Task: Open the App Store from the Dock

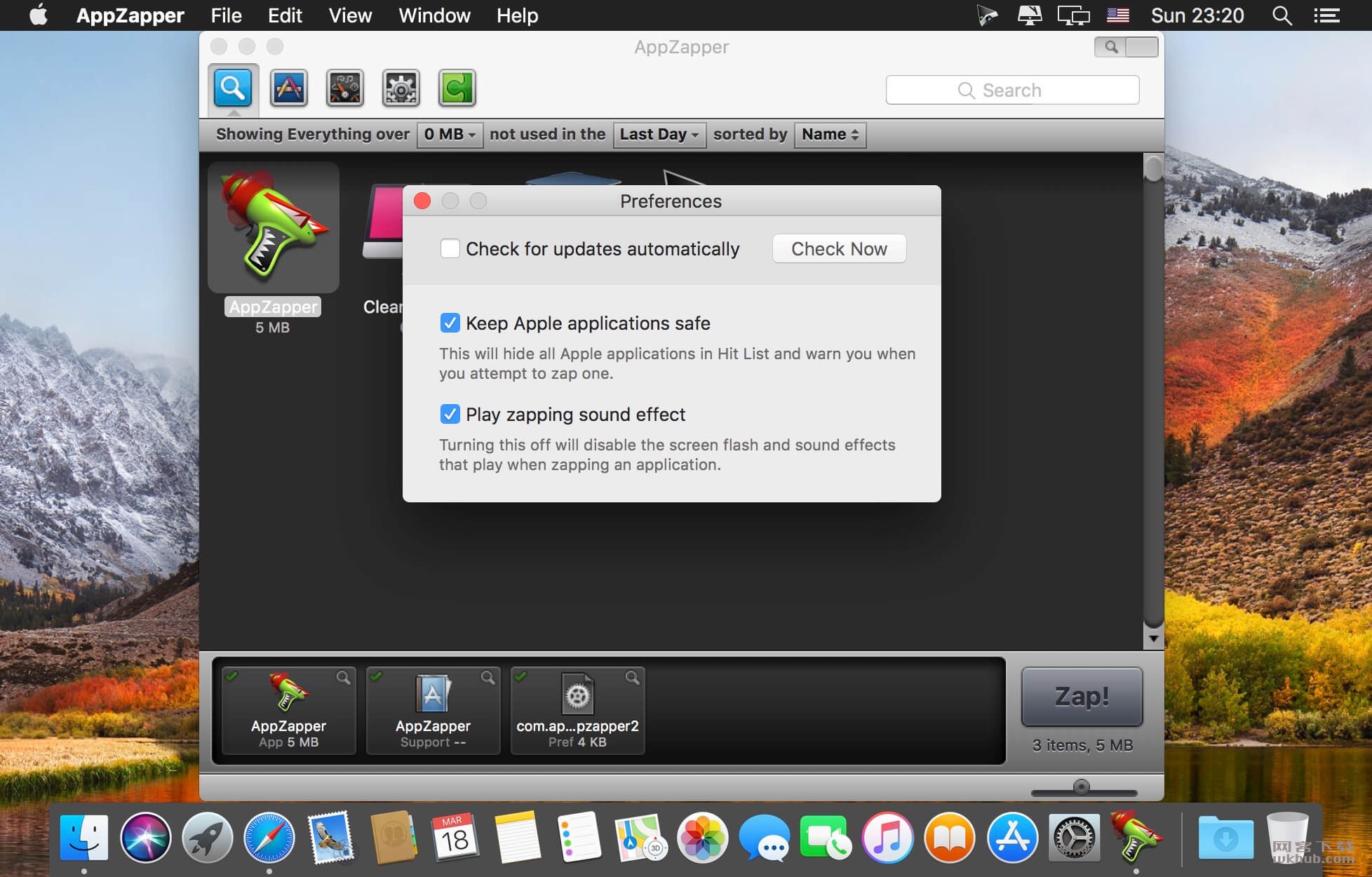Action: 1012,838
